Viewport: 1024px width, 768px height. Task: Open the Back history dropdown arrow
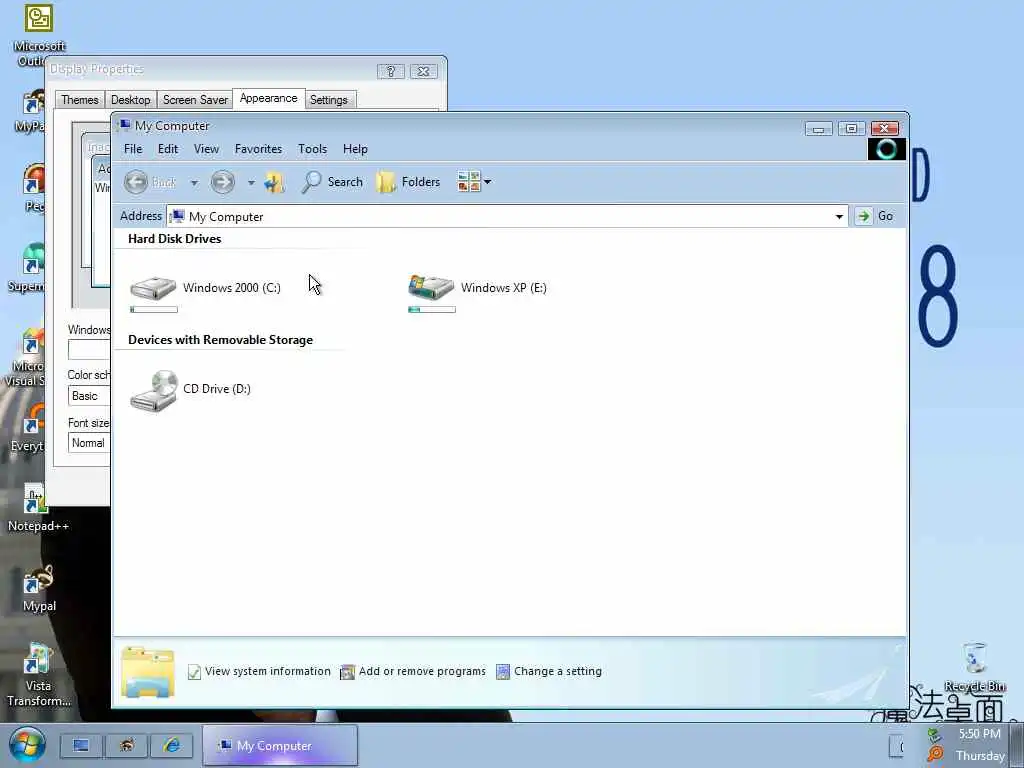pyautogui.click(x=194, y=183)
